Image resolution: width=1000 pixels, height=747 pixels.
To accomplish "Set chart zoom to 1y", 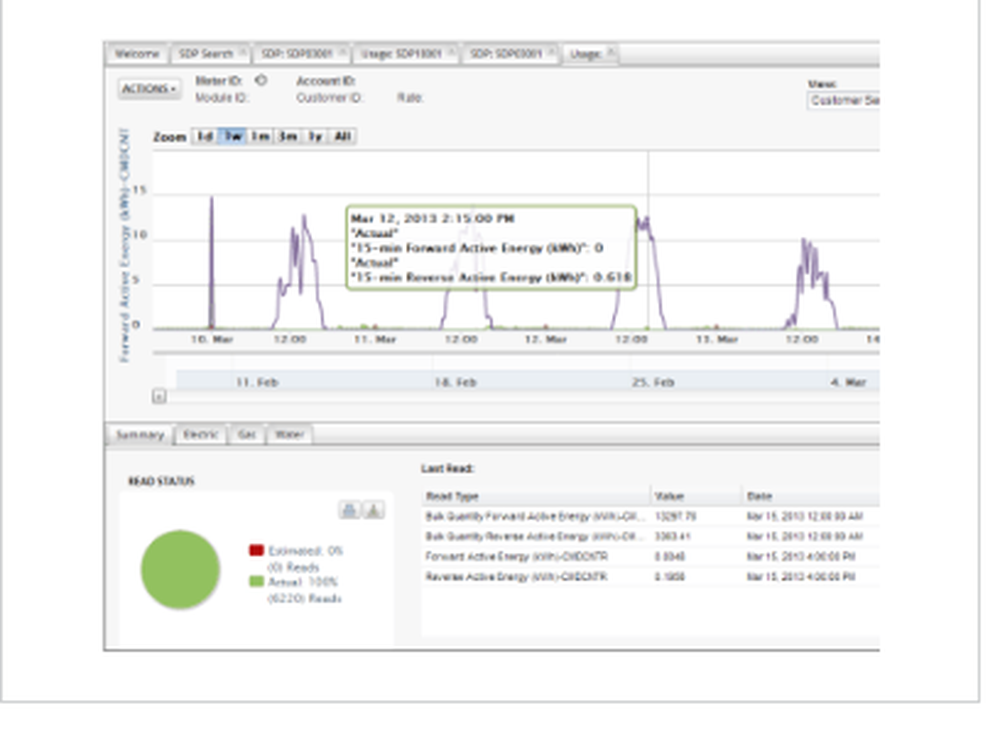I will (315, 136).
